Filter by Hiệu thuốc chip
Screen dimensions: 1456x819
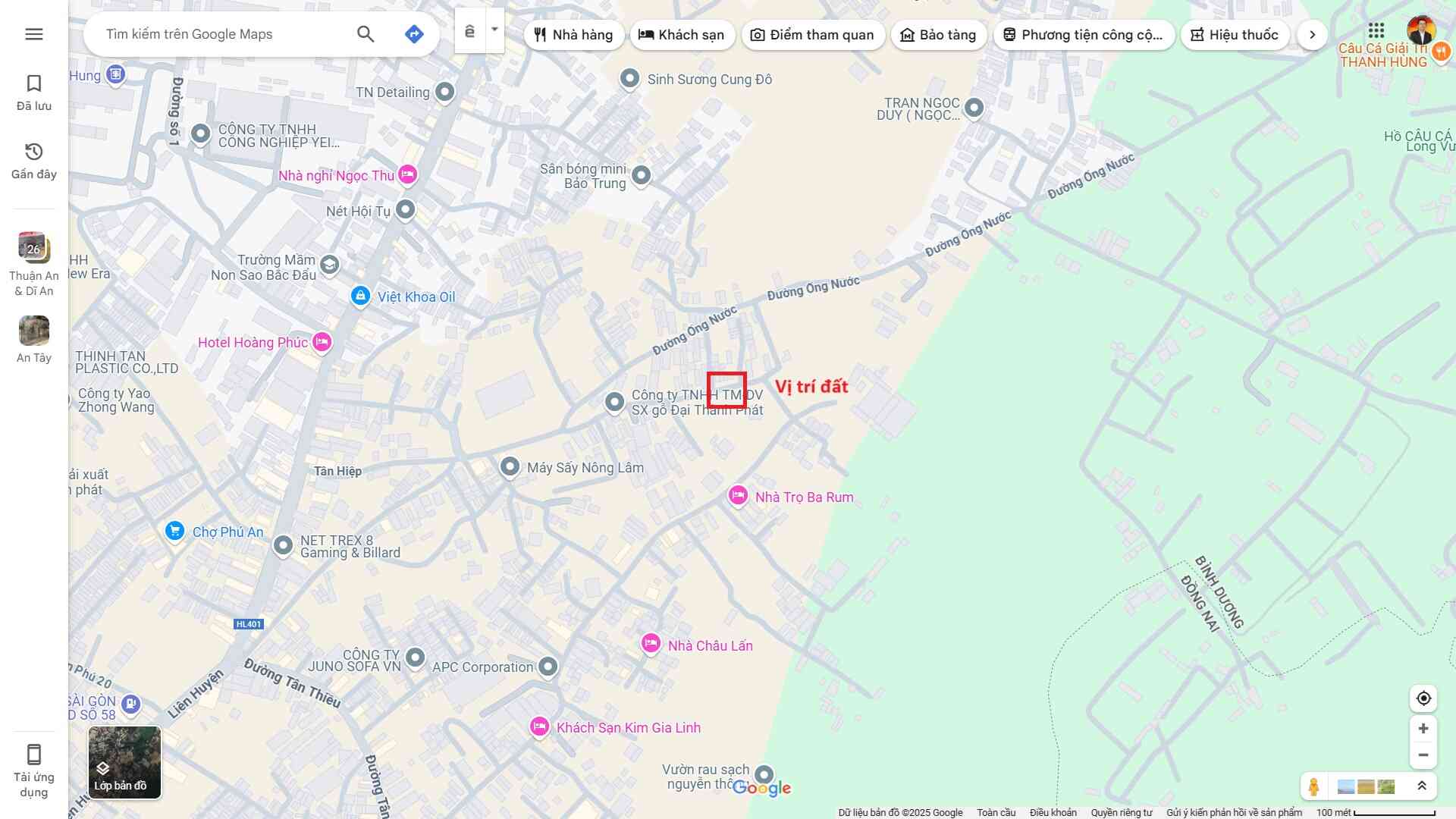click(1235, 35)
